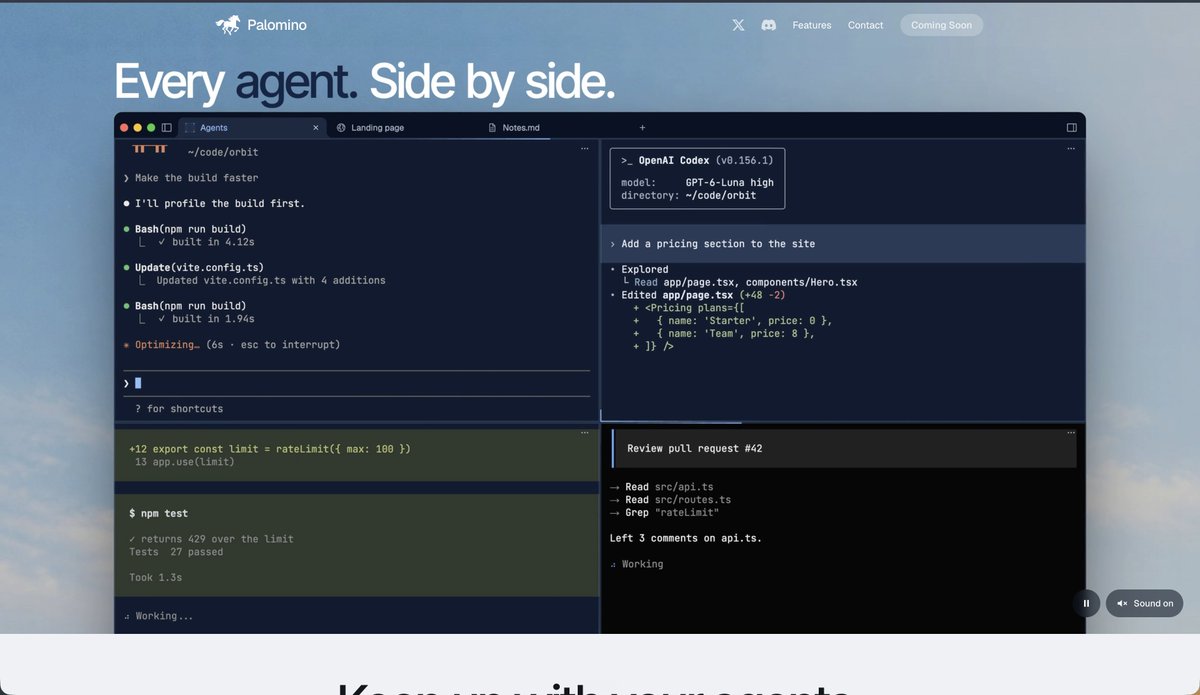Click the 'Make the build faster' prompt

click(191, 178)
